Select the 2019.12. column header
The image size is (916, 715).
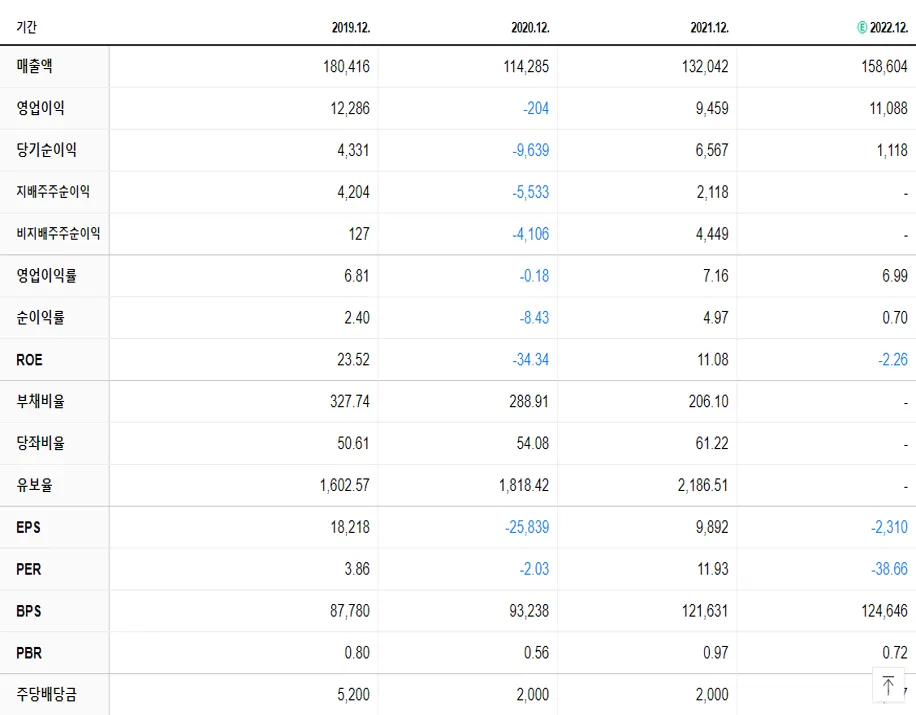(x=351, y=27)
